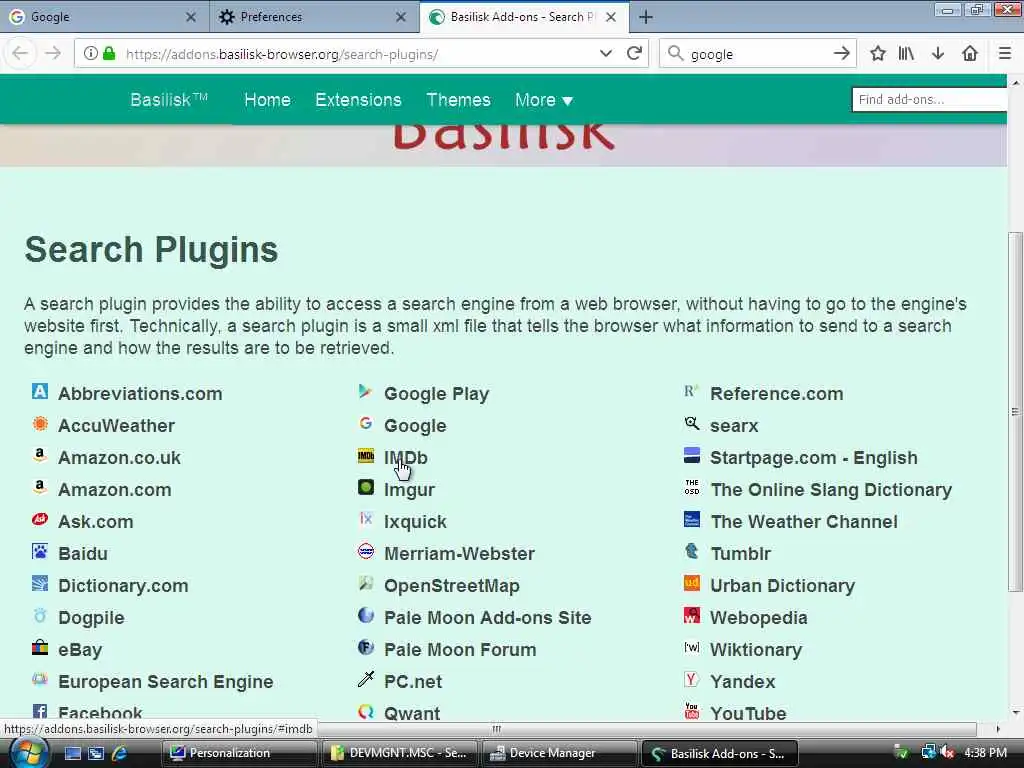Click the AccuWeather sun icon

40,423
